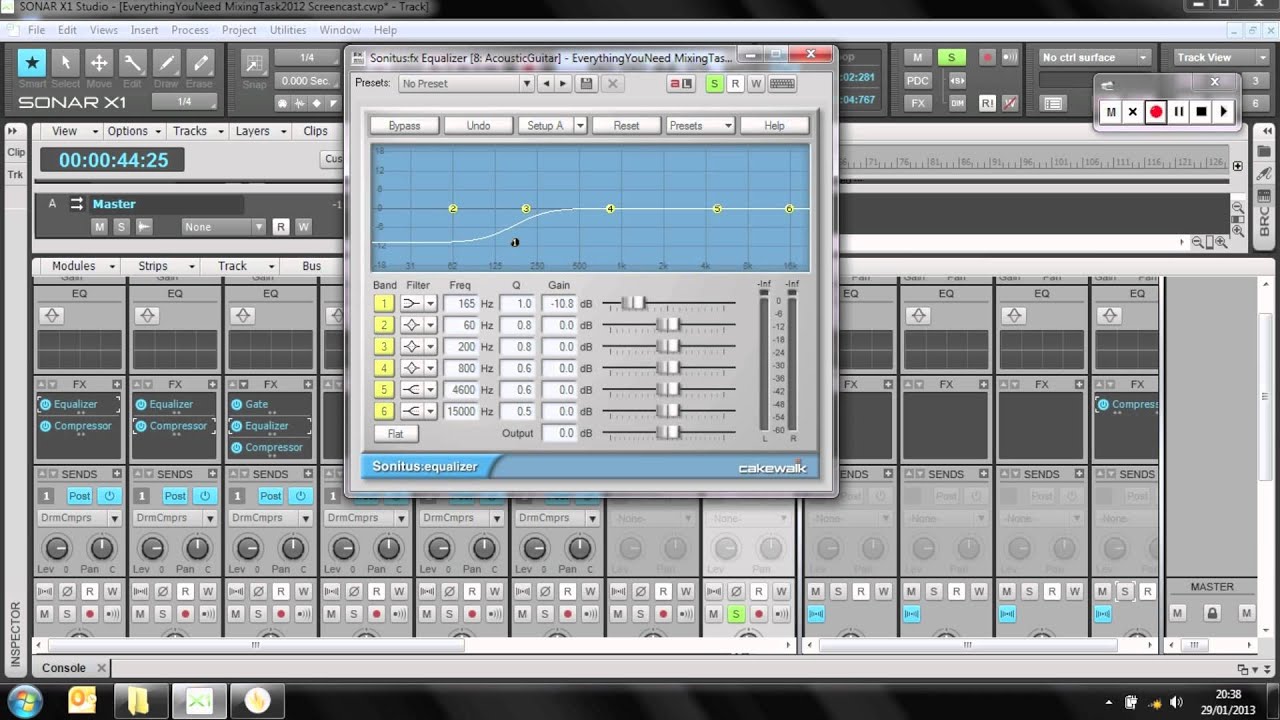
Task: Click the FX bypass button in control bar
Action: click(x=918, y=102)
